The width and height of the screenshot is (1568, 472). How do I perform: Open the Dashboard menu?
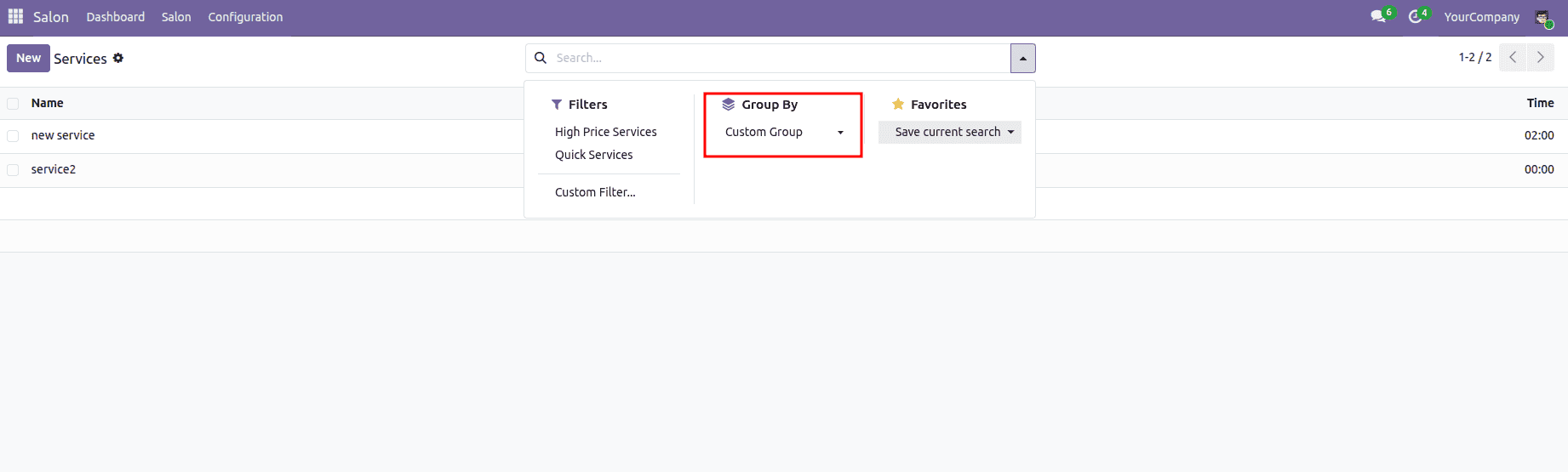[x=116, y=17]
